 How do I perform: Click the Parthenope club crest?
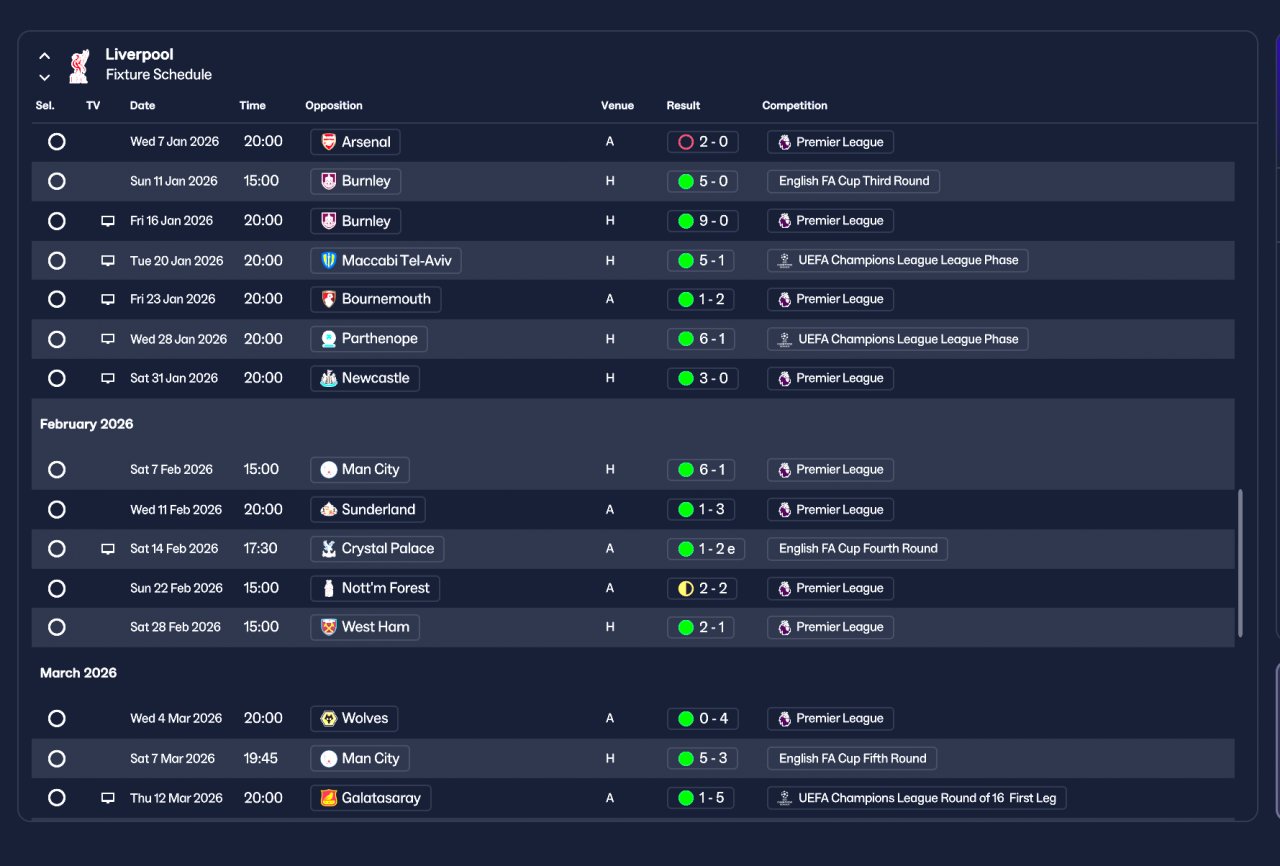(328, 339)
